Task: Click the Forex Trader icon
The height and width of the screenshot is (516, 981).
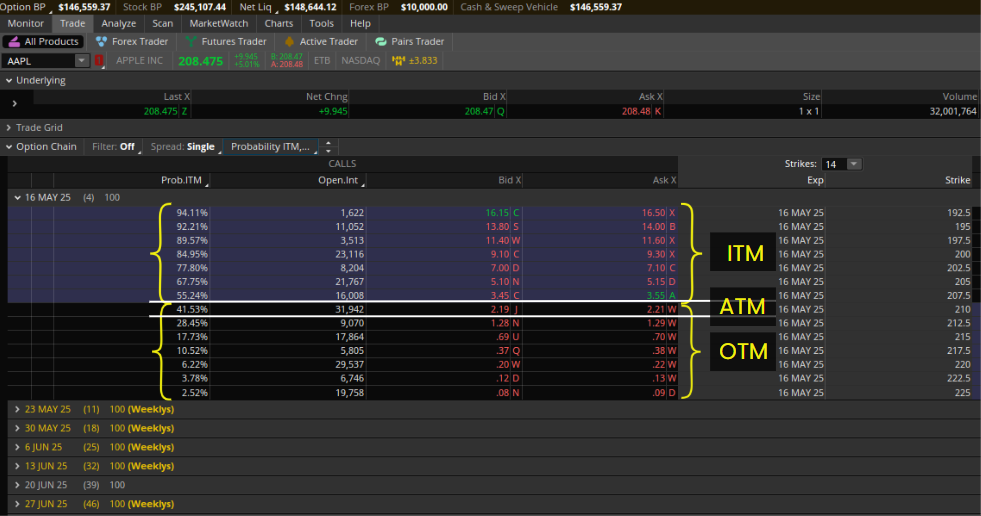Action: pos(101,41)
